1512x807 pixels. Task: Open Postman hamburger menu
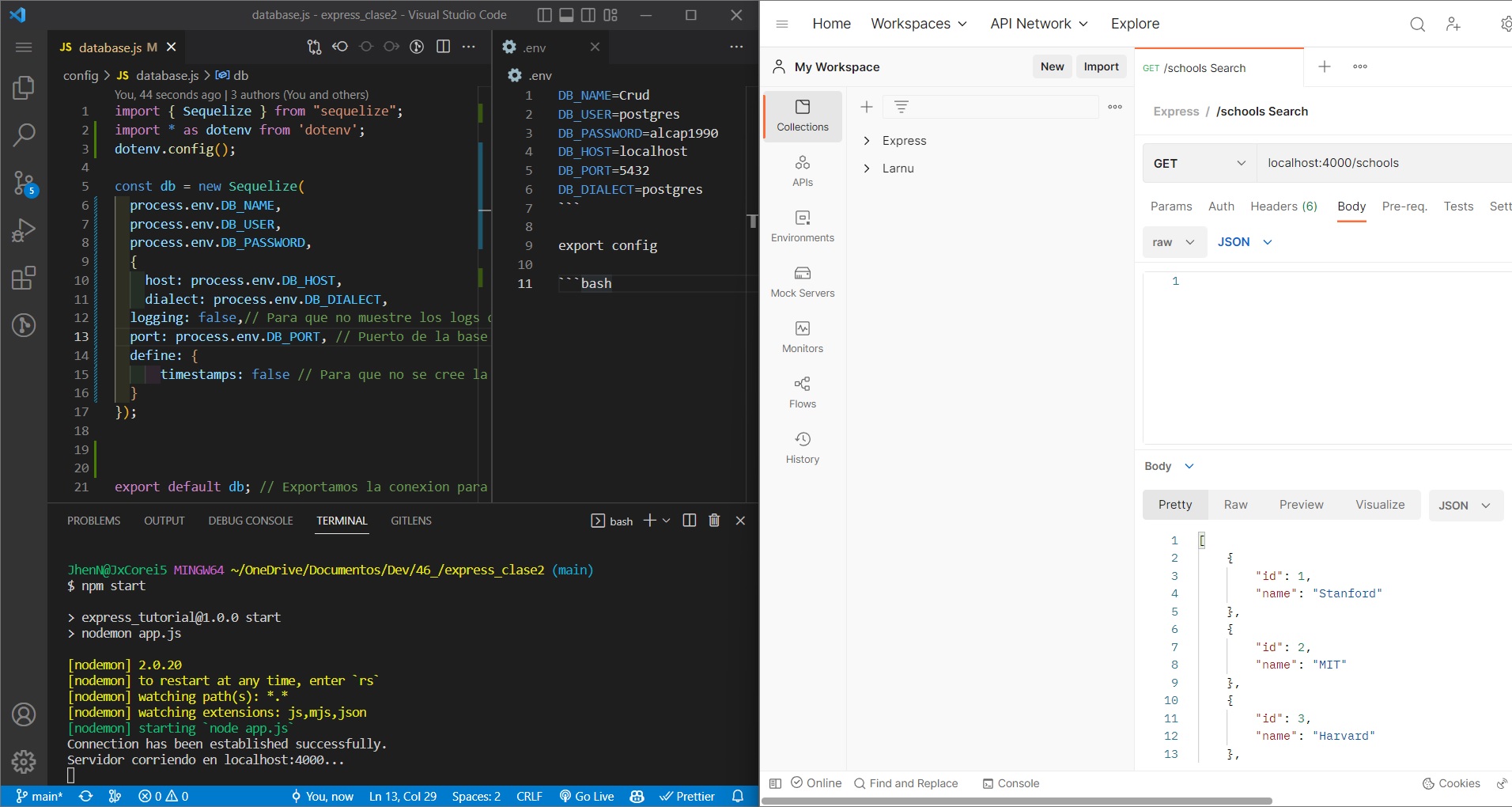click(782, 25)
